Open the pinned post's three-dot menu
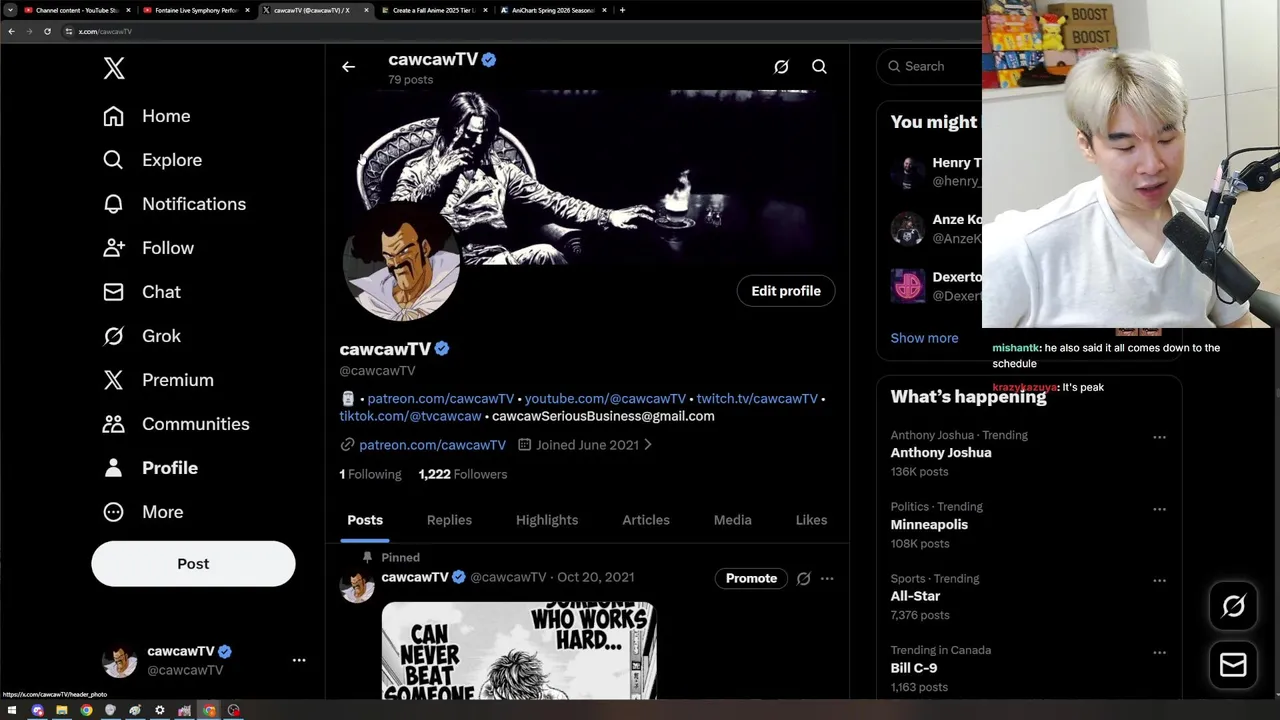1280x720 pixels. (x=827, y=578)
